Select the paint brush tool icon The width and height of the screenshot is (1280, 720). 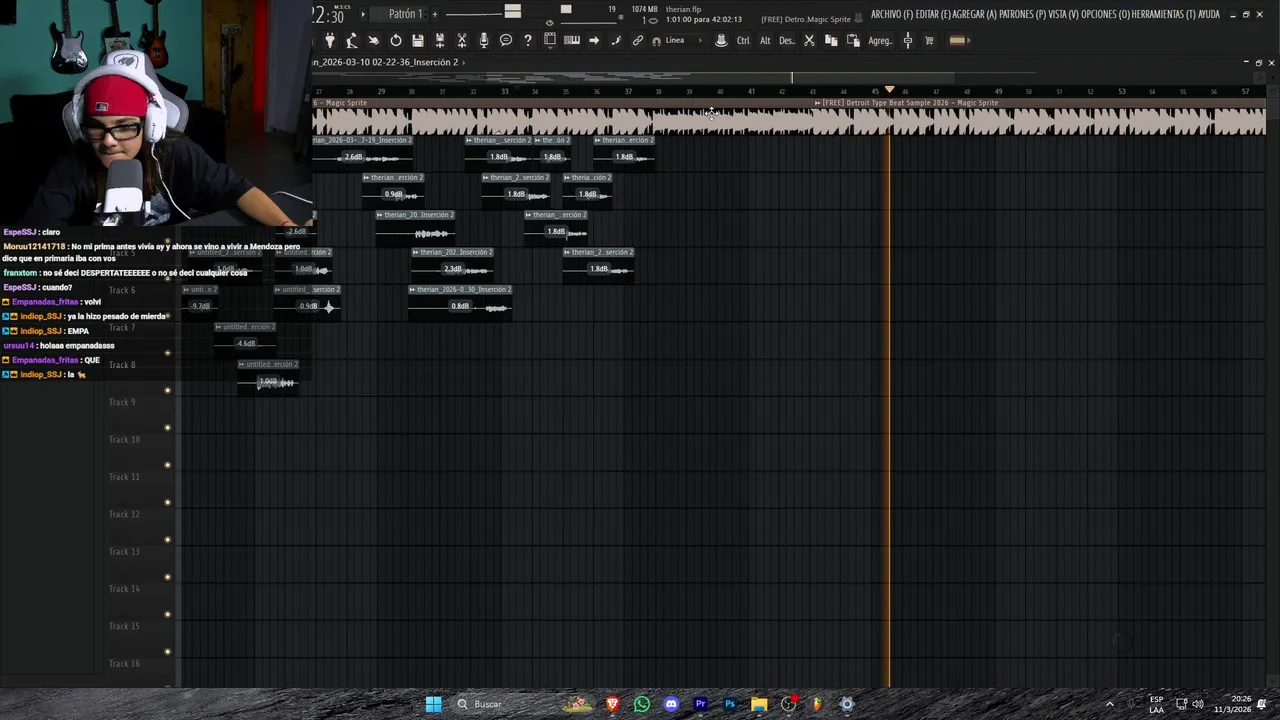point(616,40)
